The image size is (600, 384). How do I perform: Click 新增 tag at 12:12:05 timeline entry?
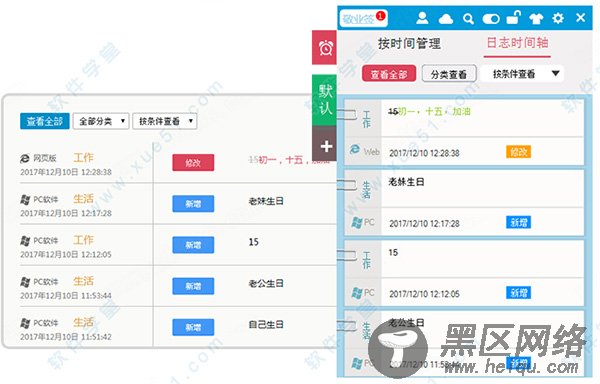click(x=518, y=293)
